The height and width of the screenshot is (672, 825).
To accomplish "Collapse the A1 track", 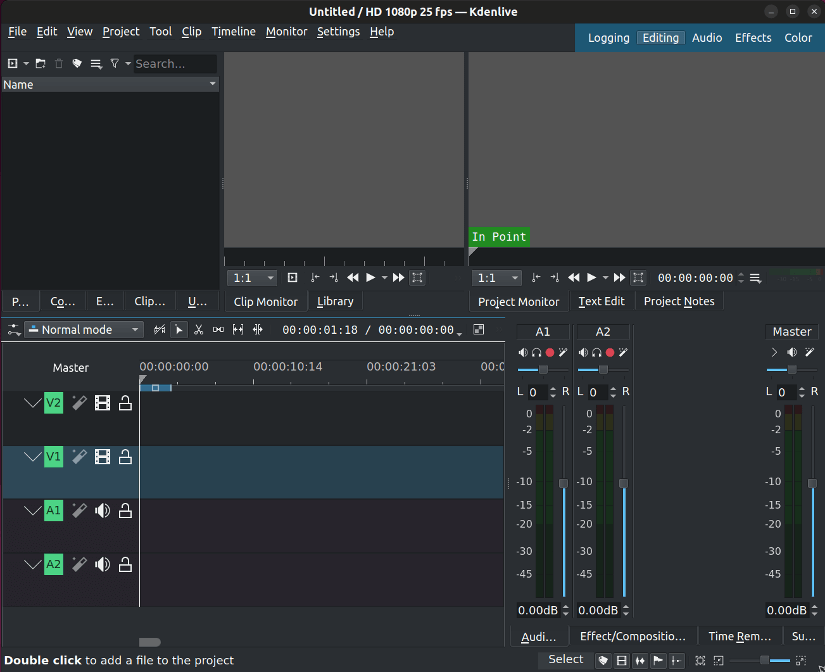I will click(33, 510).
